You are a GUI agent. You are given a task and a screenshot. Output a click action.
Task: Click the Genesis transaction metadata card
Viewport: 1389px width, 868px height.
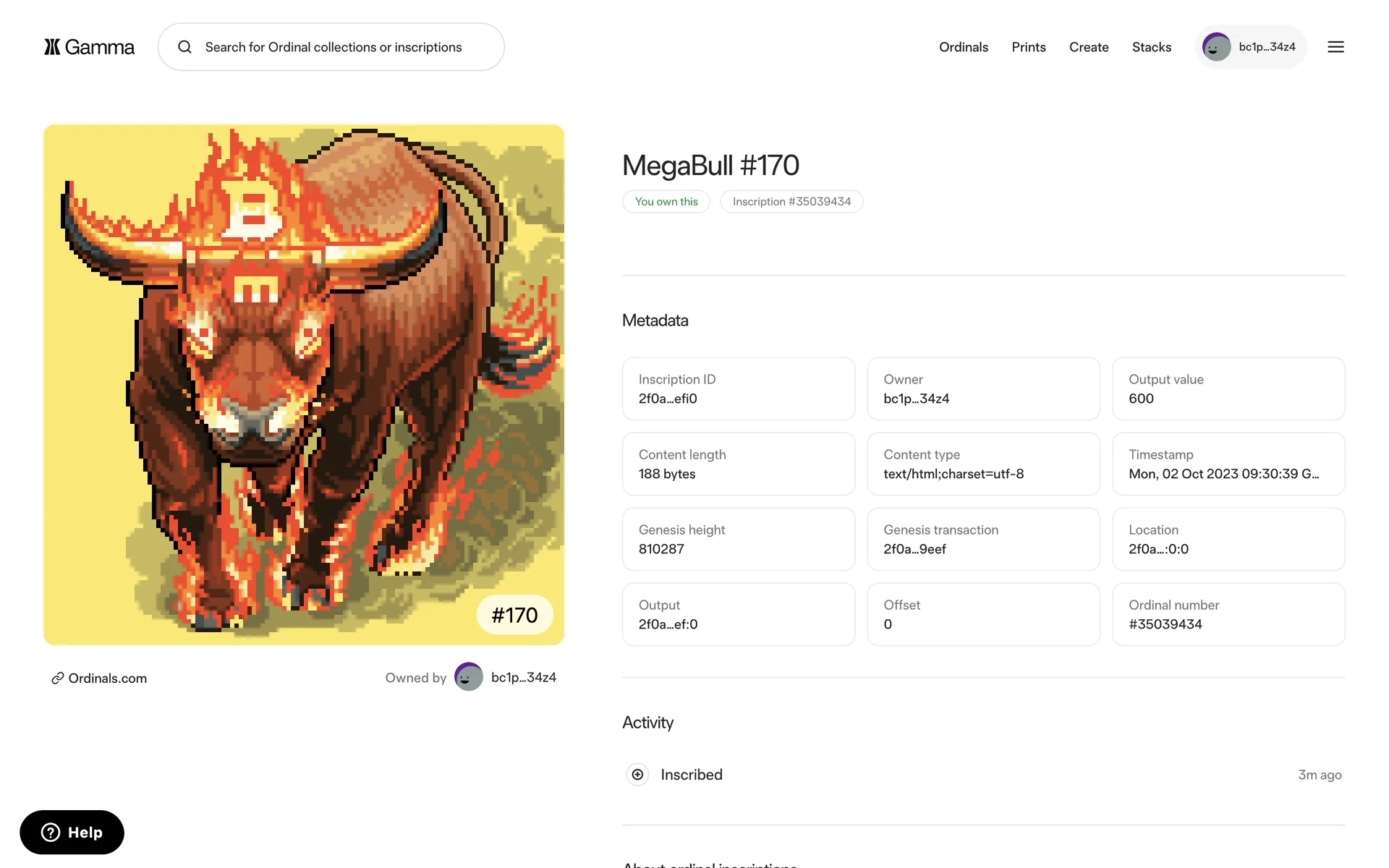coord(983,539)
